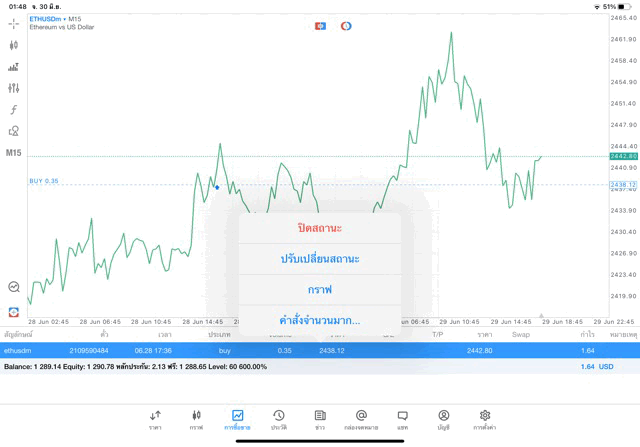Select the crosshair tool in sidebar
Image resolution: width=640 pixels, height=447 pixels.
point(14,23)
